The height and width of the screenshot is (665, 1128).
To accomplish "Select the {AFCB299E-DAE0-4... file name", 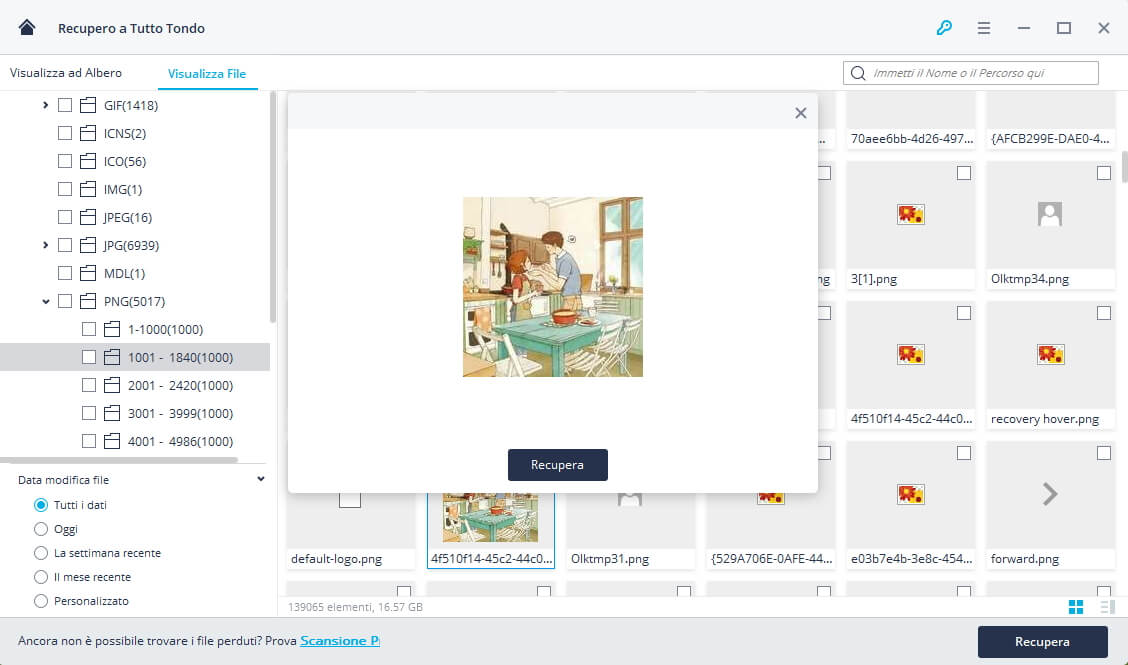I will click(x=1050, y=138).
